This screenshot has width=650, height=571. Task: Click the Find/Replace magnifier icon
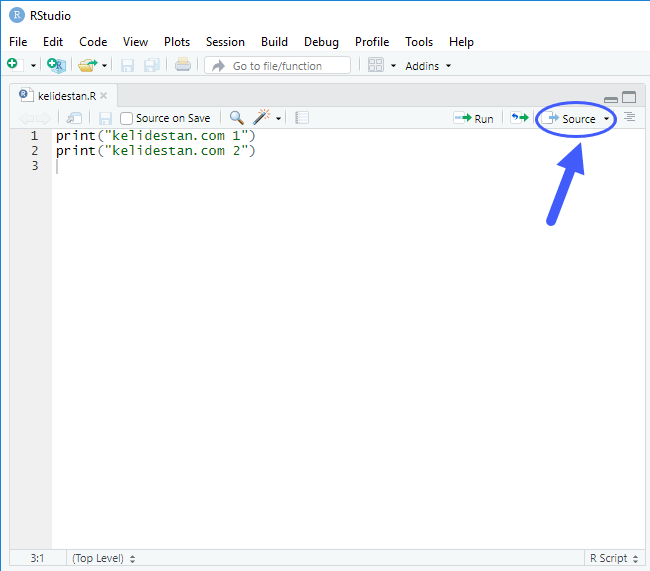click(x=237, y=118)
